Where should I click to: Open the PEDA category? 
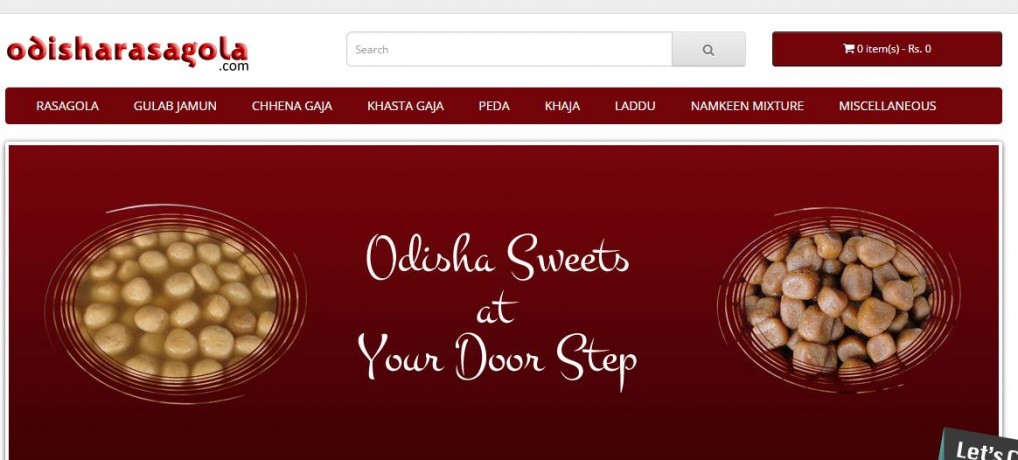click(494, 106)
